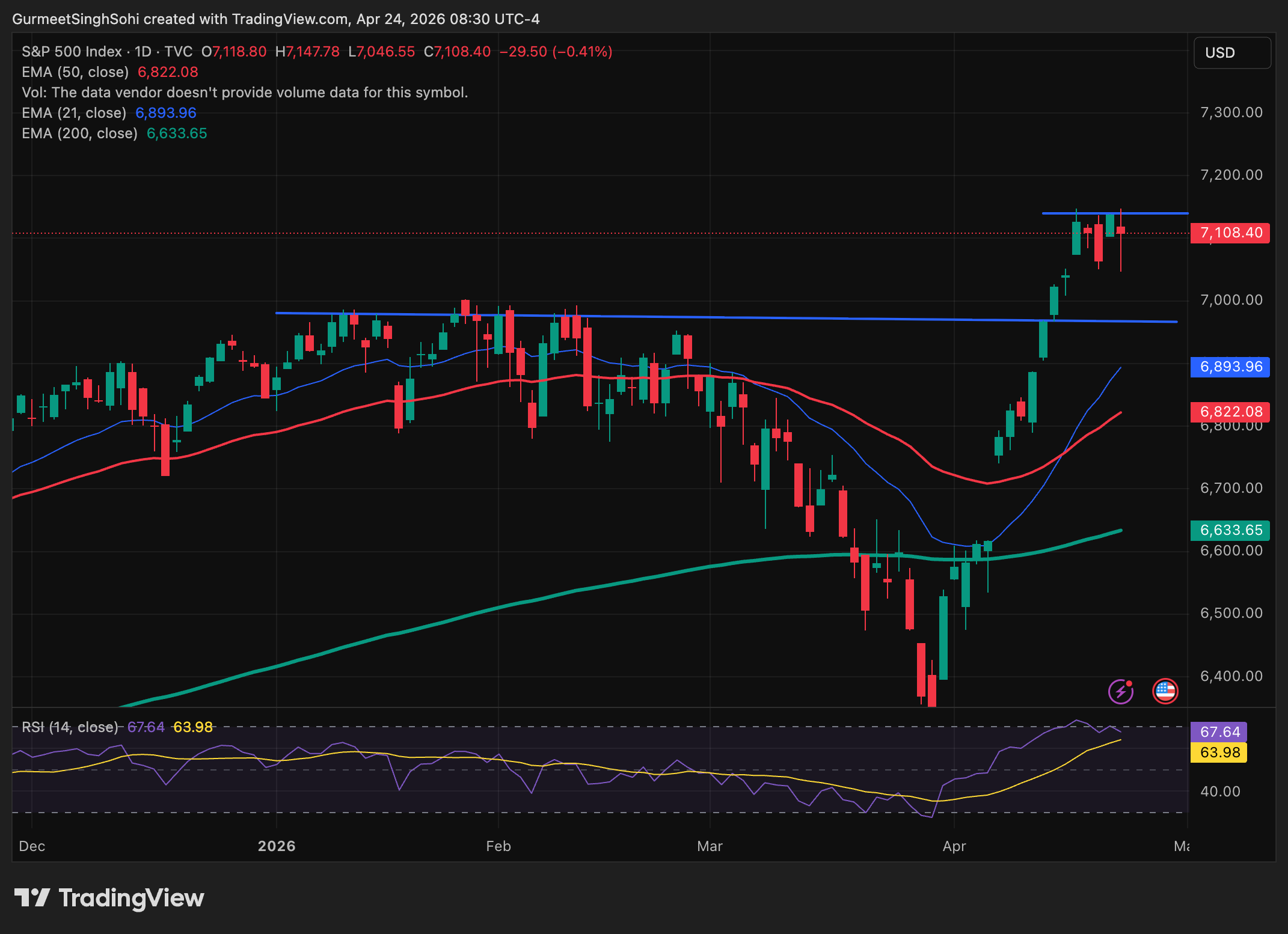Click the 7,200.00 price axis tick
1288x934 pixels.
(x=1231, y=175)
